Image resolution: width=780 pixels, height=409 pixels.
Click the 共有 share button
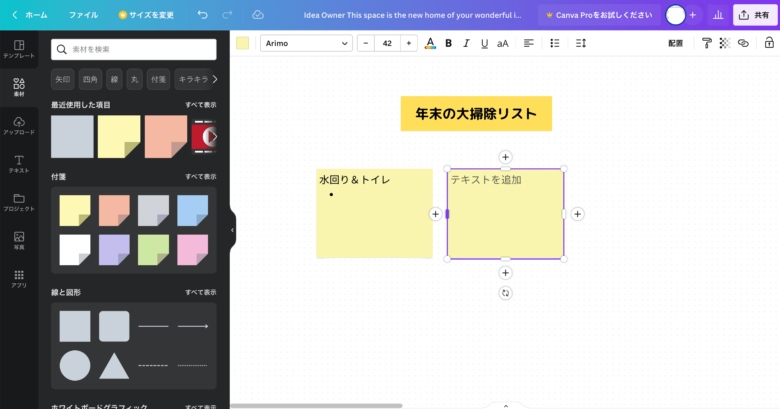tap(756, 15)
